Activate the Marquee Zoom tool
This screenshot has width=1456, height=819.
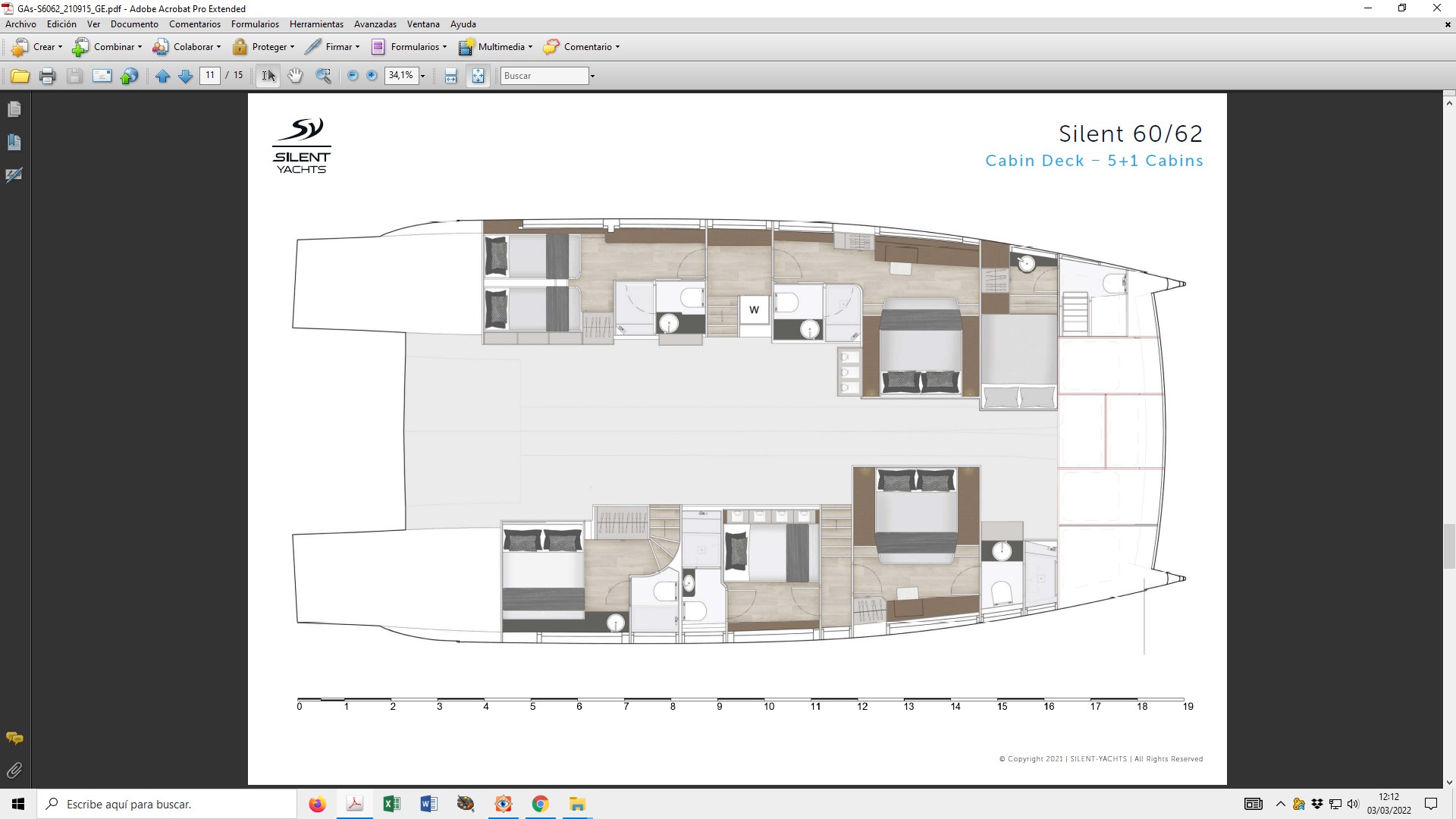tap(323, 76)
